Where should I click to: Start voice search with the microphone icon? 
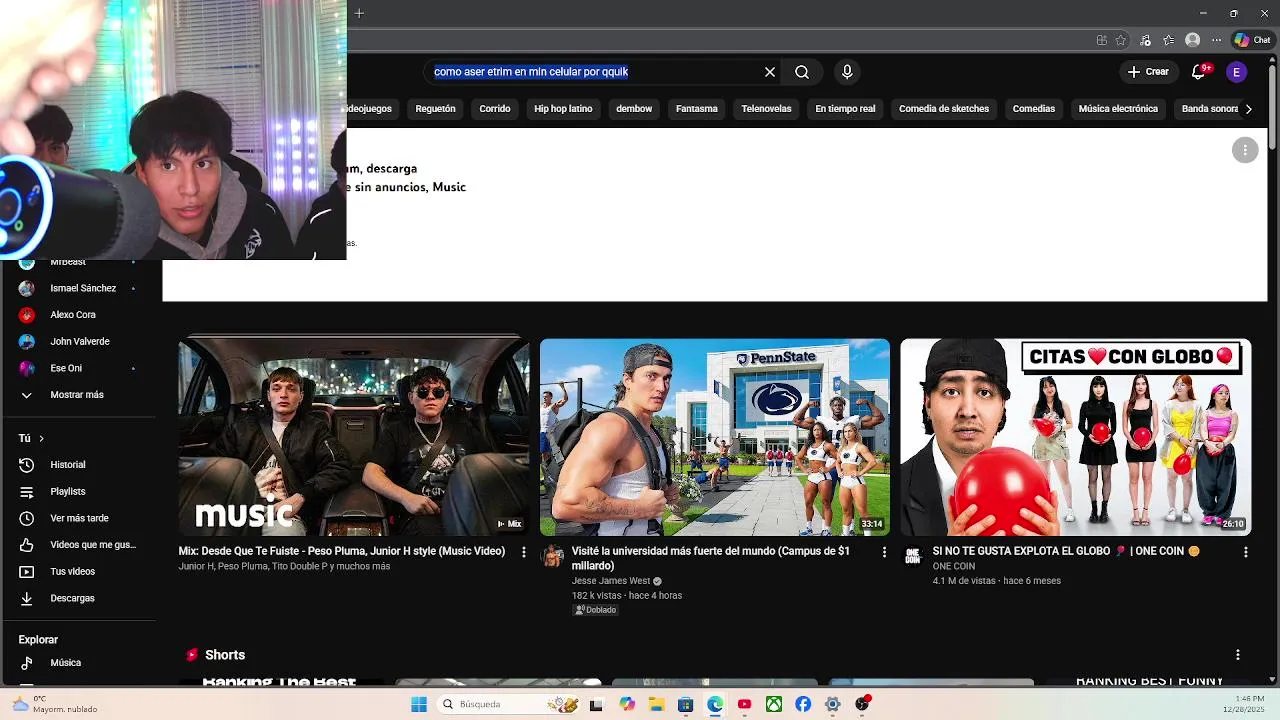click(x=847, y=72)
